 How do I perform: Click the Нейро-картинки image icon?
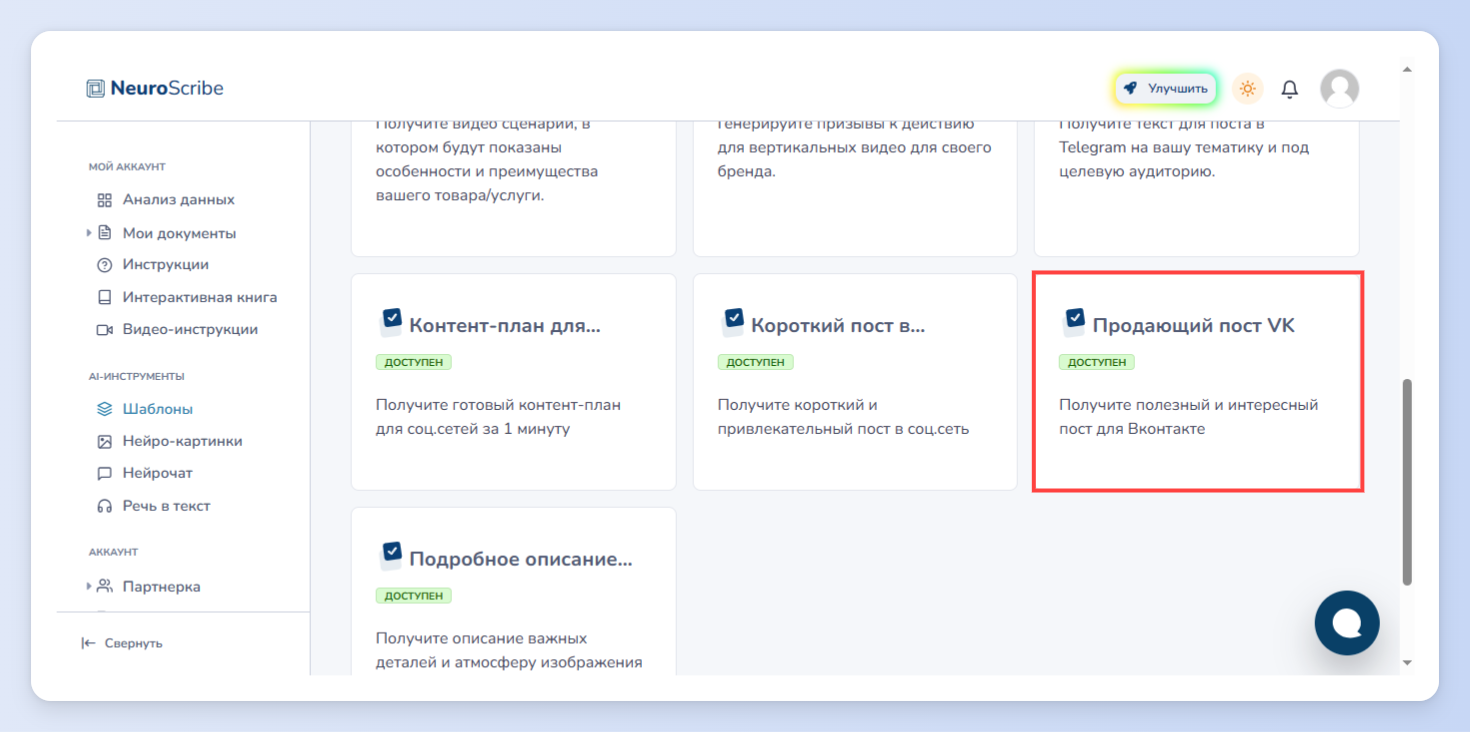[x=104, y=441]
